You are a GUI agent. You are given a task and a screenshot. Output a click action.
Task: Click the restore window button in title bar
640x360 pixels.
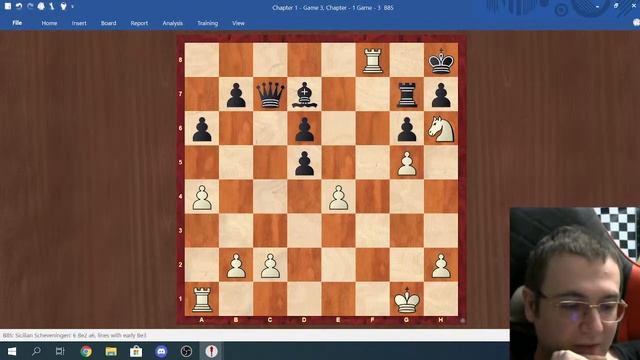616,6
